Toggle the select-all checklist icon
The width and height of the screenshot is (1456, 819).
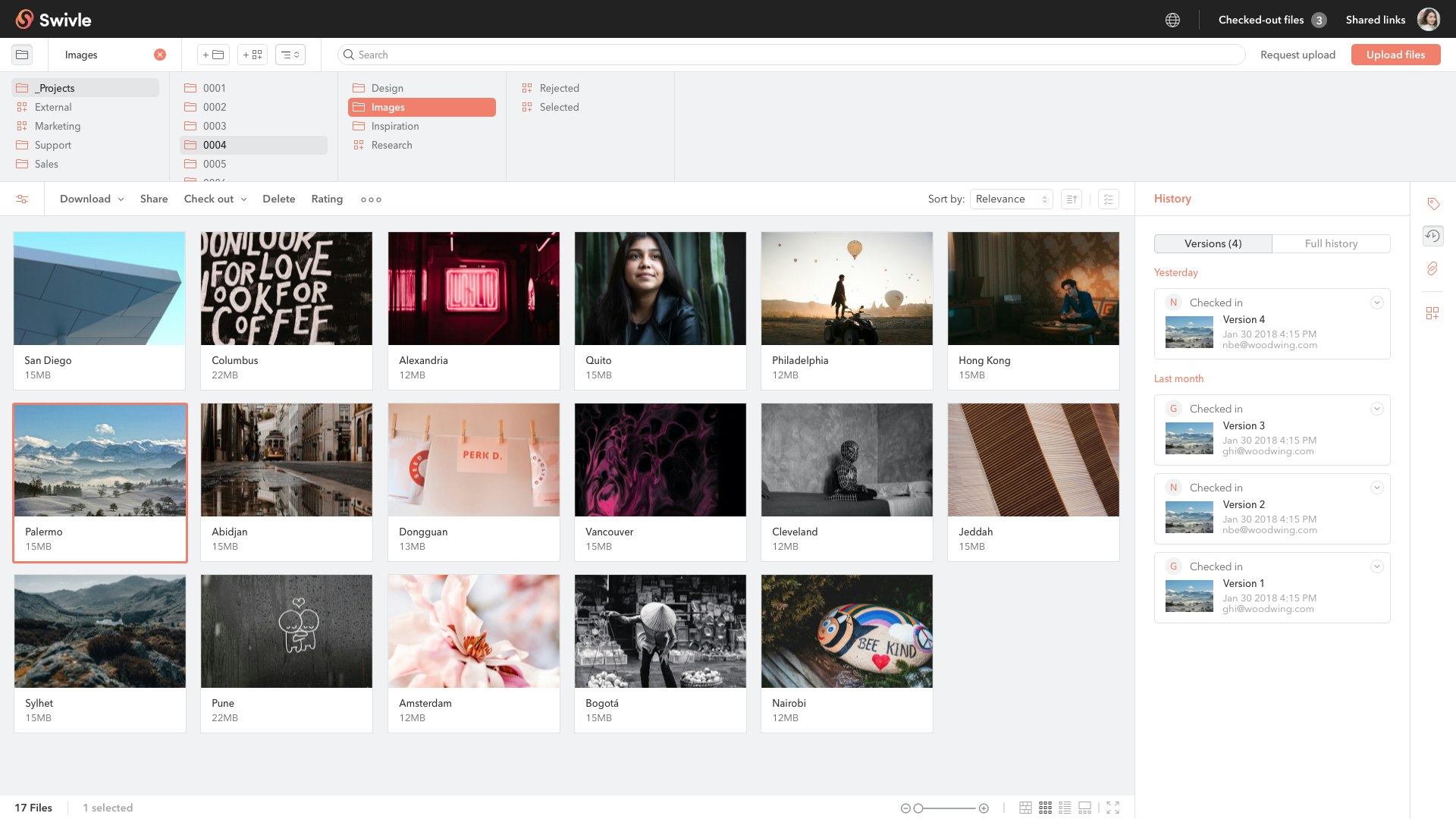pyautogui.click(x=1108, y=199)
